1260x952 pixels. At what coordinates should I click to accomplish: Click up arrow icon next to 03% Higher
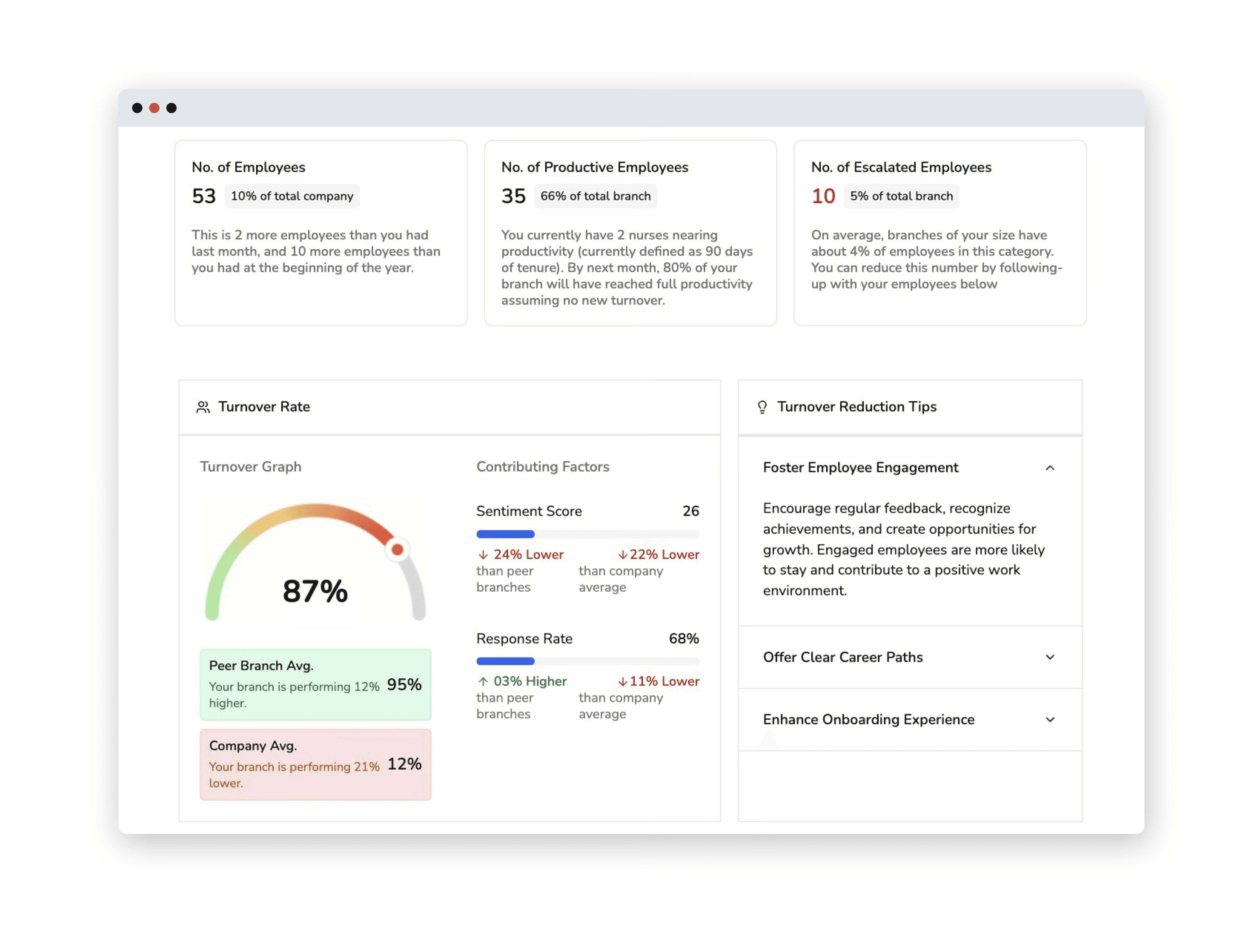[483, 681]
